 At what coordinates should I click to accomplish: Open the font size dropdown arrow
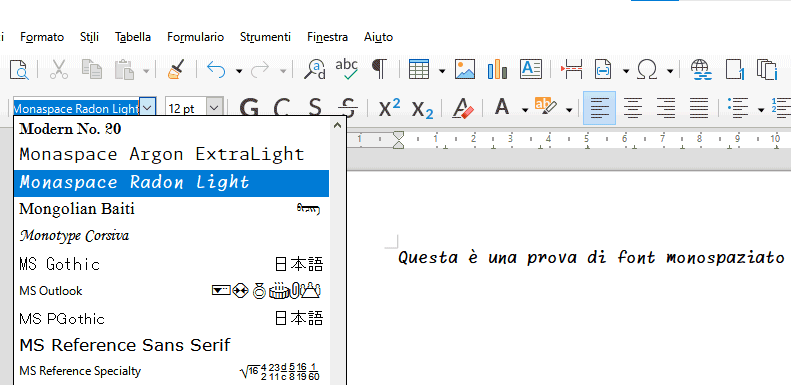pyautogui.click(x=215, y=108)
